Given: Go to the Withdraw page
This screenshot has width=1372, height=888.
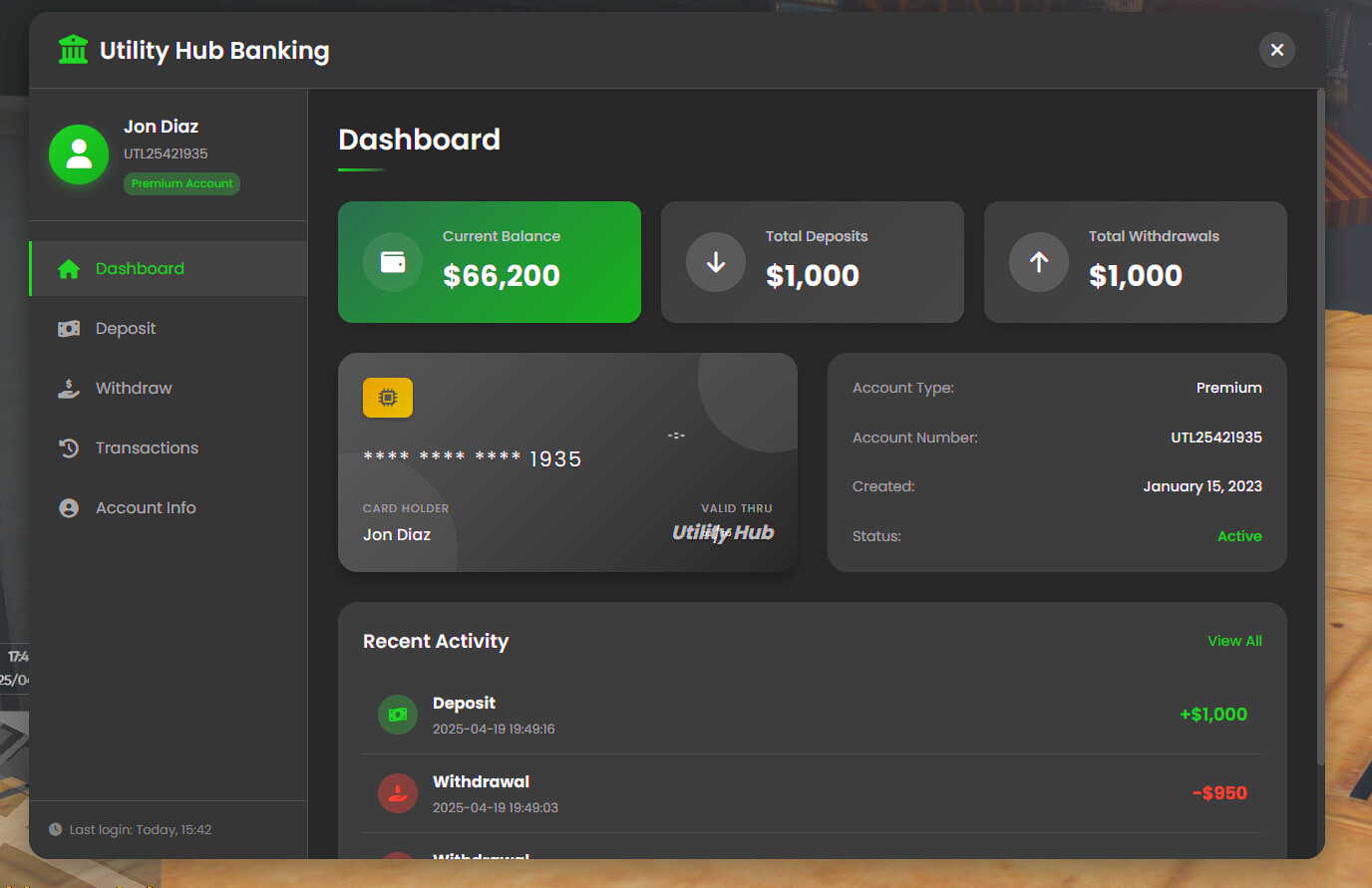Looking at the screenshot, I should tap(169, 389).
